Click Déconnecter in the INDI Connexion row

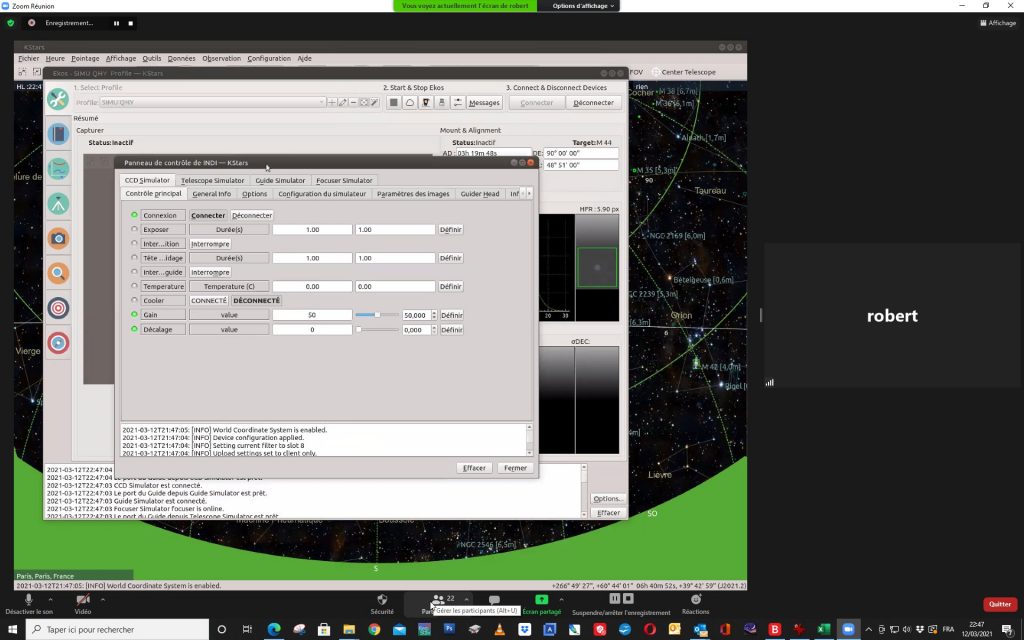(x=251, y=216)
